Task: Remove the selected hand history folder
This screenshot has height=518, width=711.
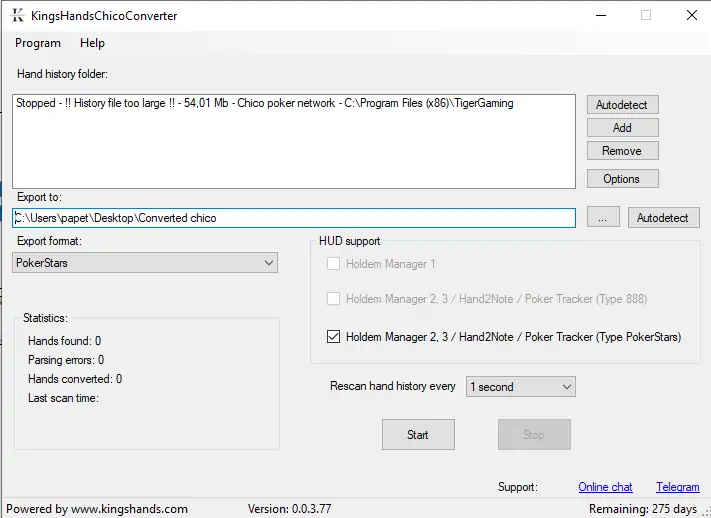Action: click(621, 151)
